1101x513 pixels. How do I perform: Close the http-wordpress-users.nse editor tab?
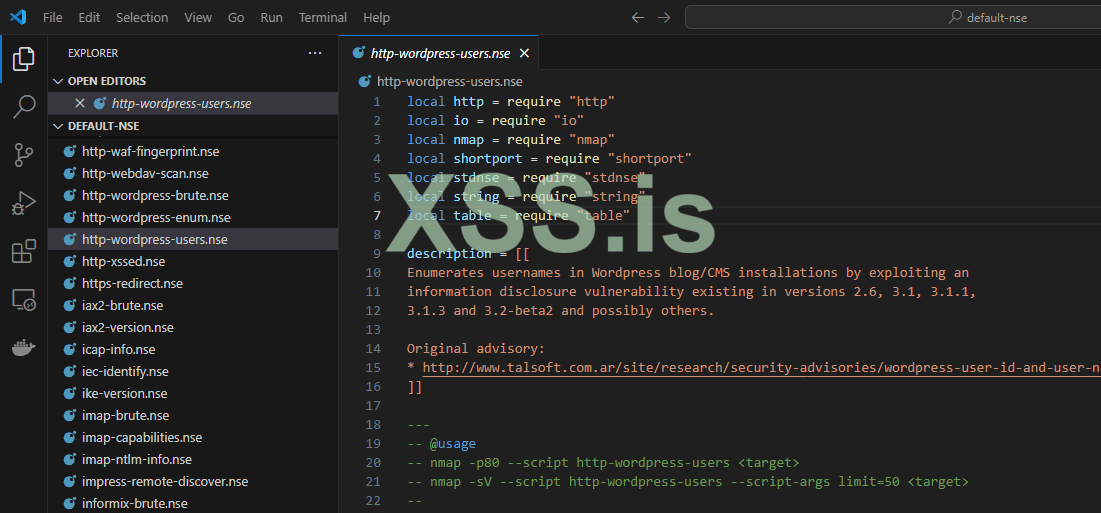click(x=524, y=53)
